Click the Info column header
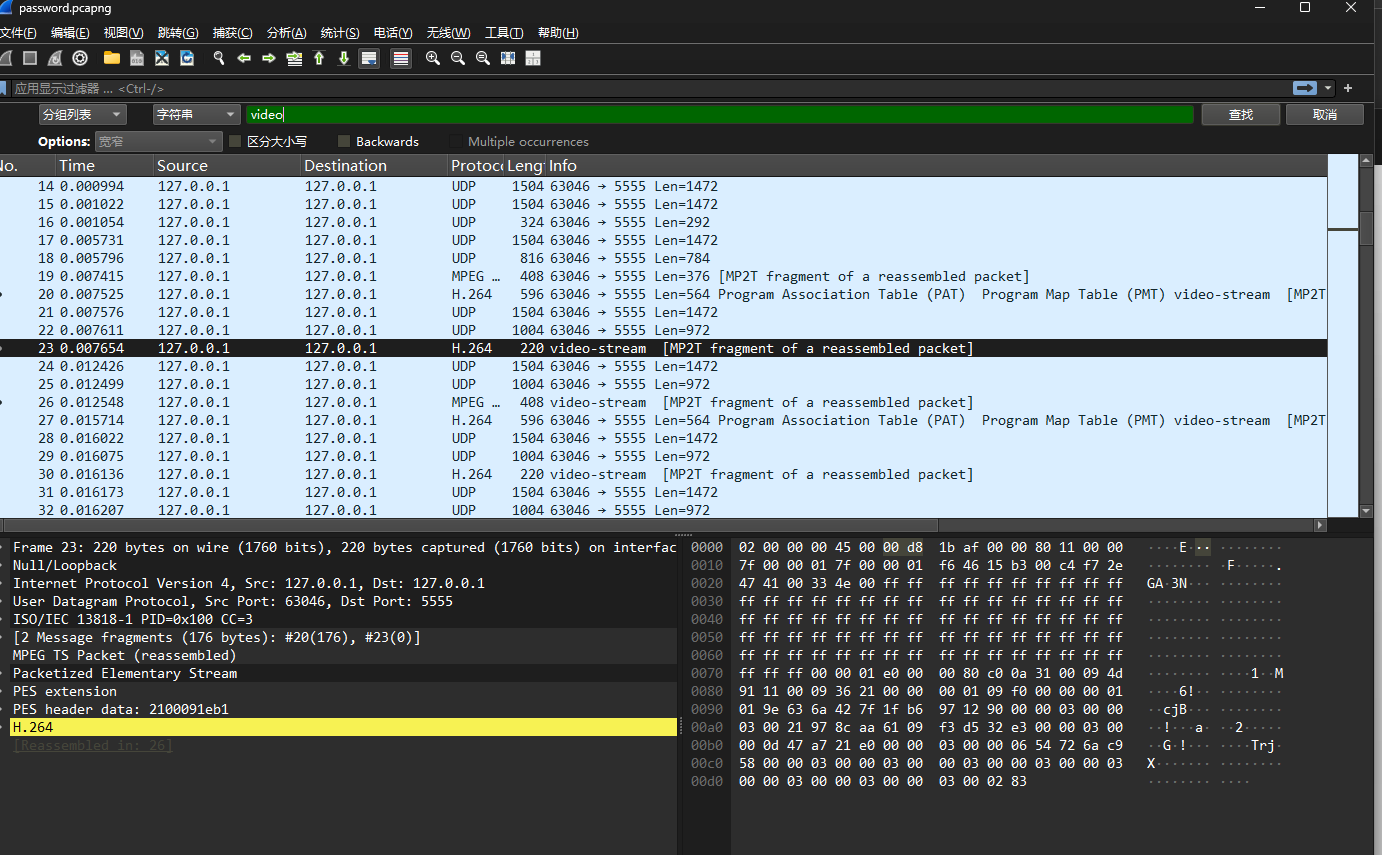This screenshot has height=855, width=1382. (937, 166)
